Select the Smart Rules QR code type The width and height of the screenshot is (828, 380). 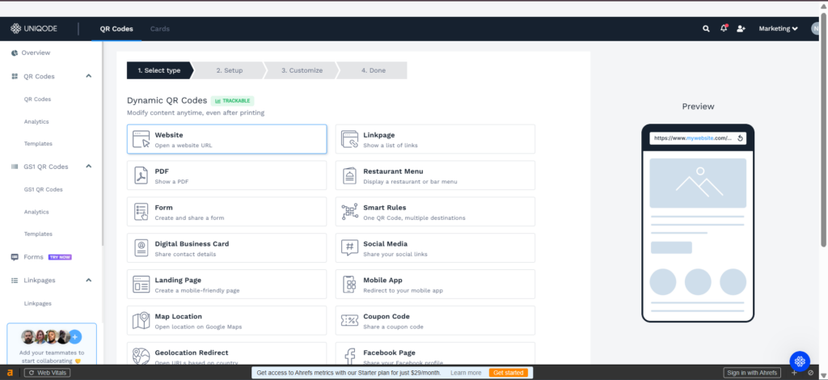point(435,212)
